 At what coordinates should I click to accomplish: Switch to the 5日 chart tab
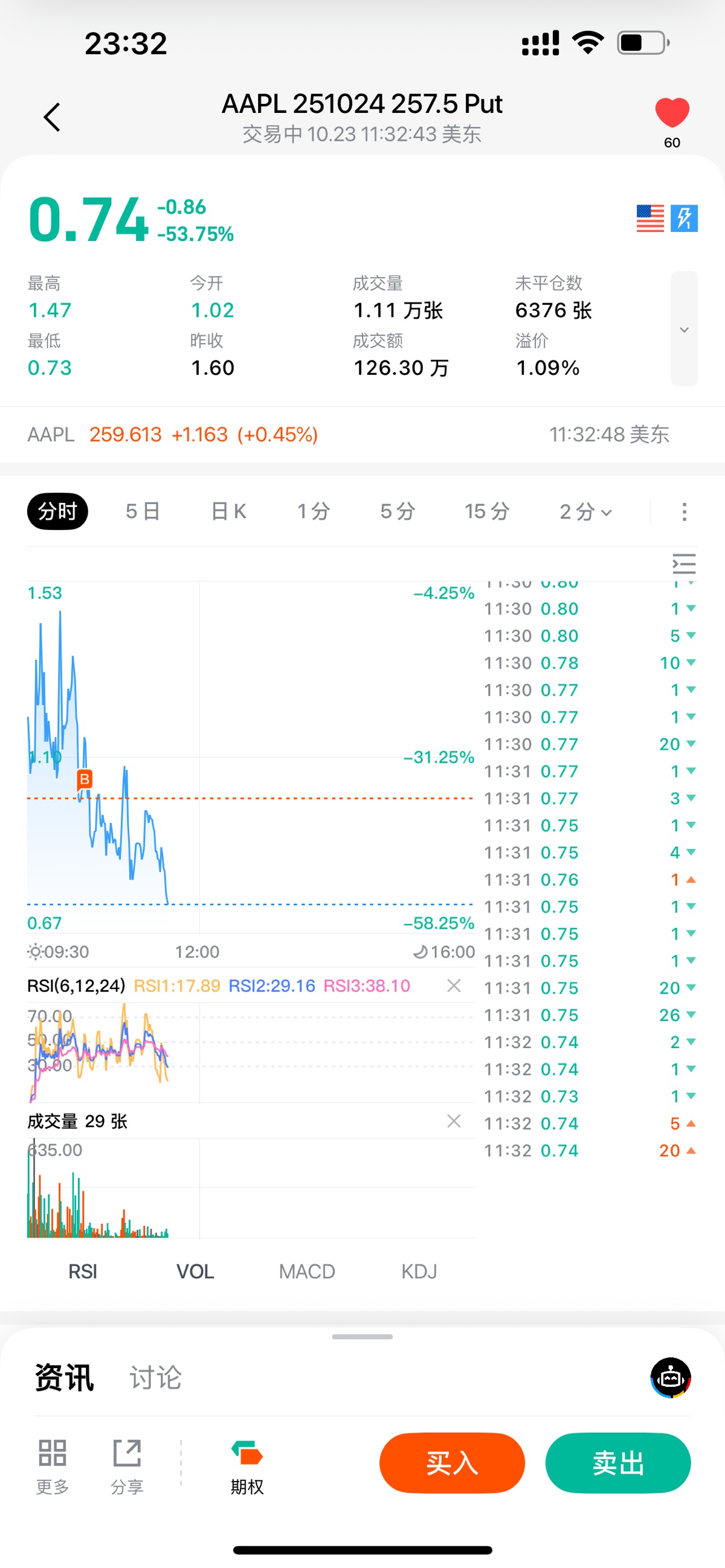point(143,511)
